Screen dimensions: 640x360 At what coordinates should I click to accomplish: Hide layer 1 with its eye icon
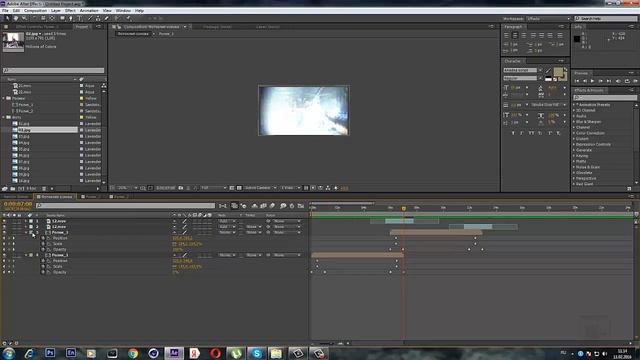[4, 221]
